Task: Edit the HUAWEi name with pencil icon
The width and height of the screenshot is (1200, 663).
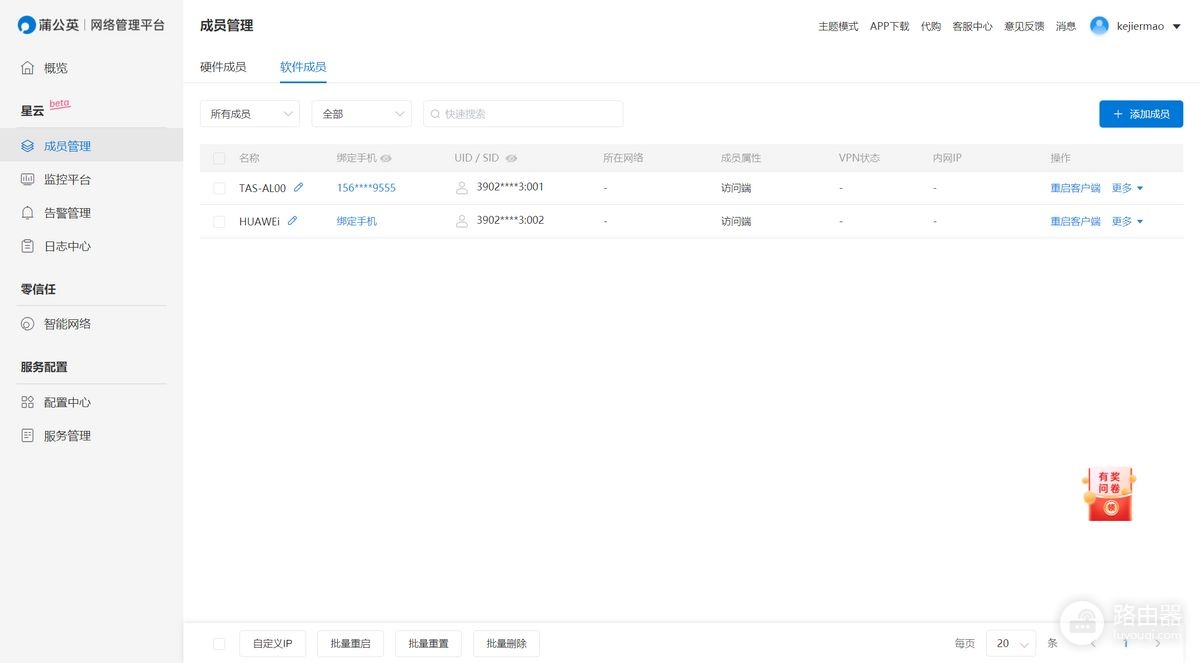Action: tap(292, 221)
